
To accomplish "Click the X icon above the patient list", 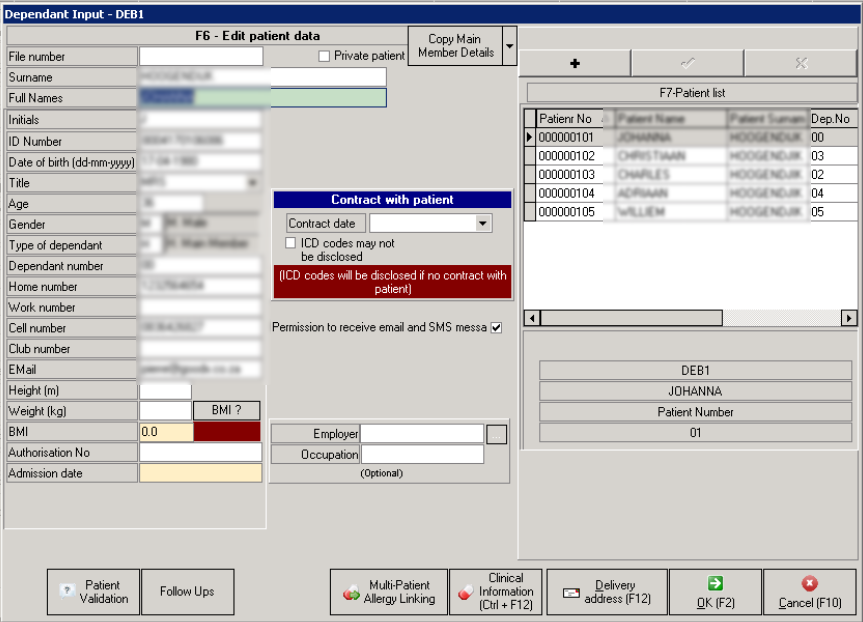I will point(799,63).
